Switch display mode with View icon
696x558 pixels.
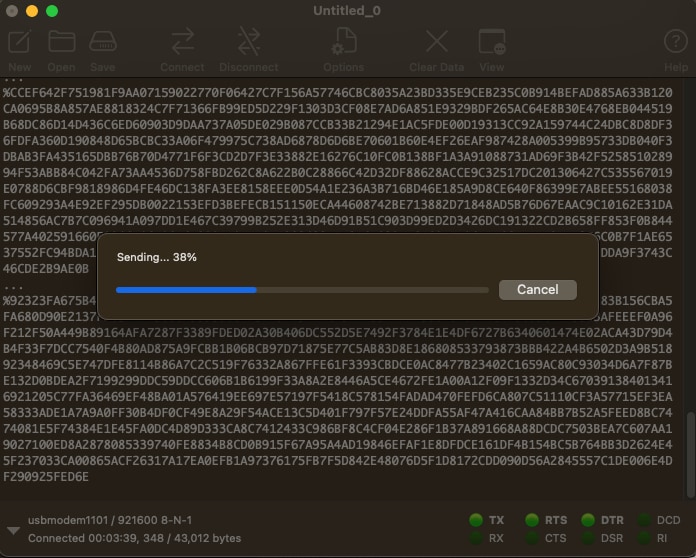click(491, 43)
